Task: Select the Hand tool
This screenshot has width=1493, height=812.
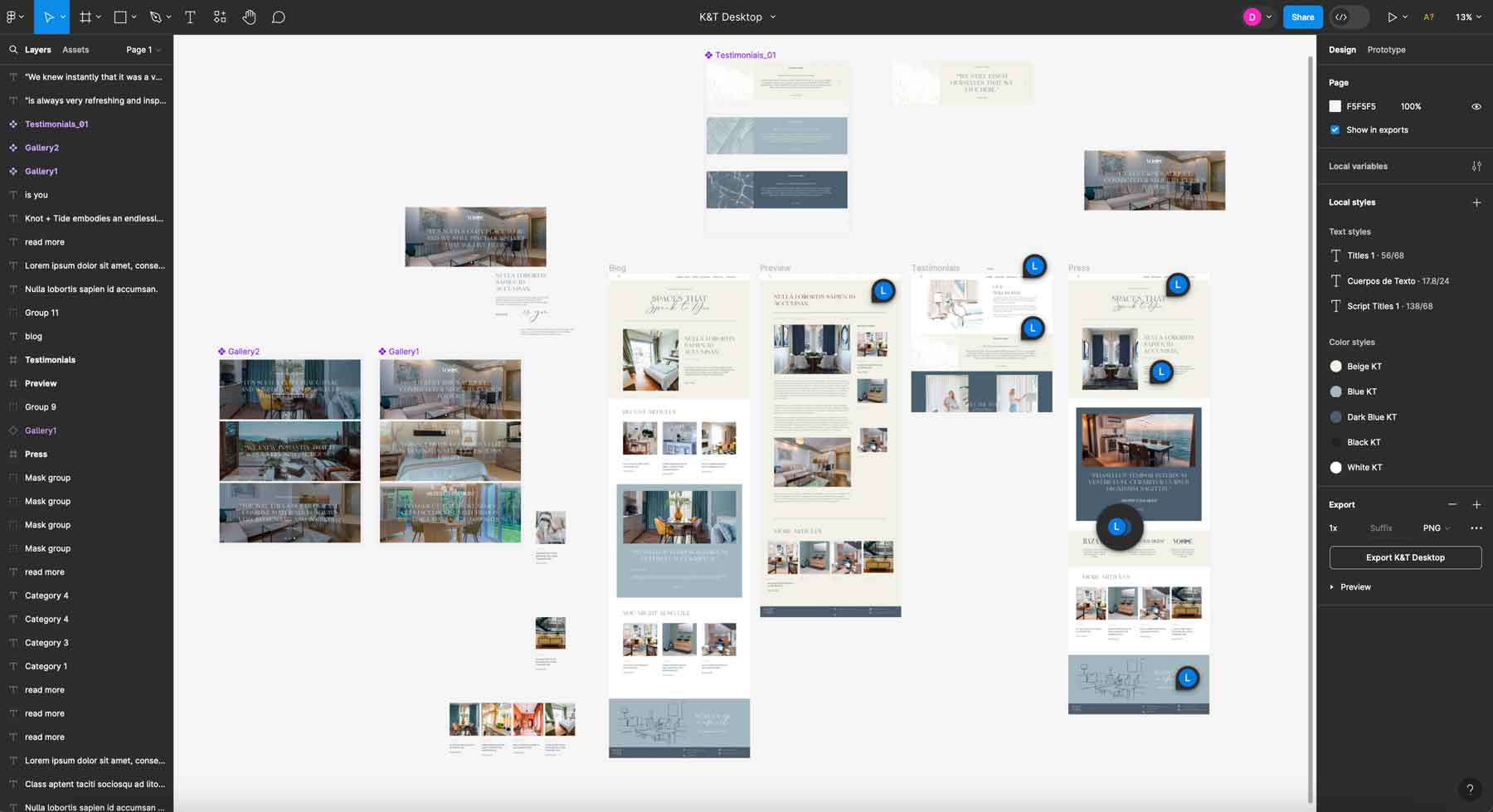Action: [x=250, y=17]
